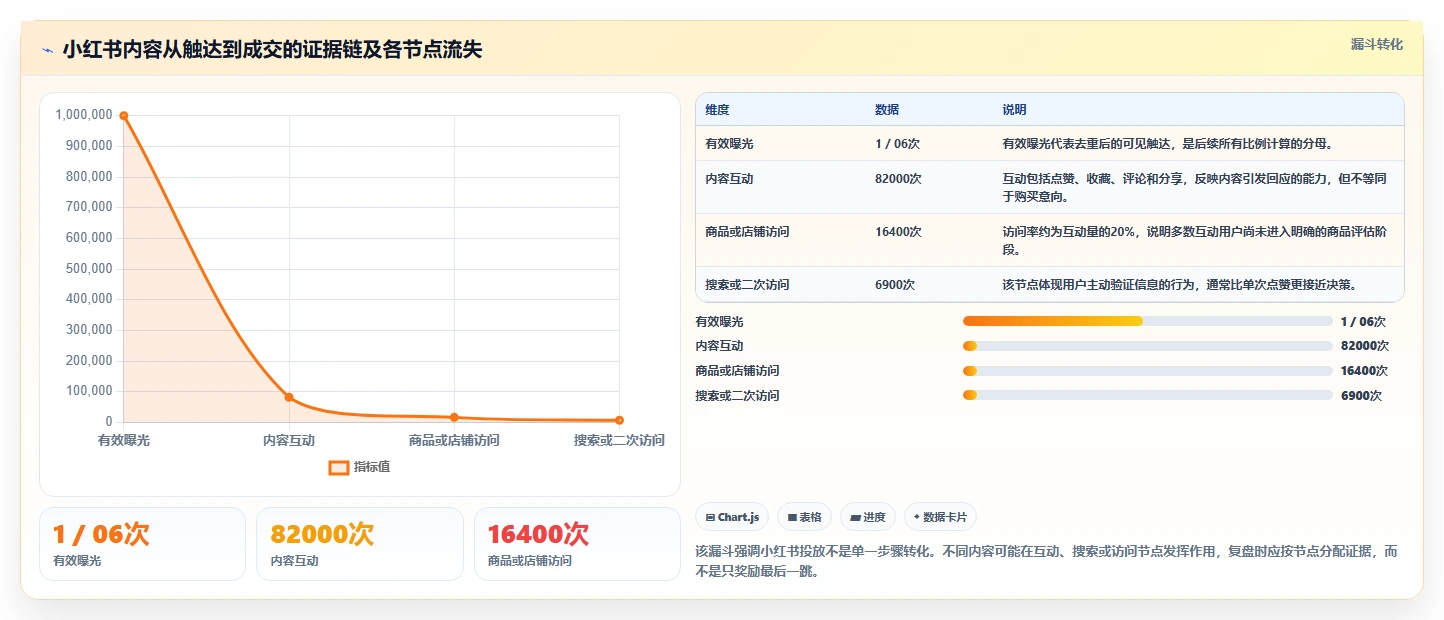Screen dimensions: 1444x620
Task: Click the chart data point for 内容互动
Action: click(x=289, y=397)
